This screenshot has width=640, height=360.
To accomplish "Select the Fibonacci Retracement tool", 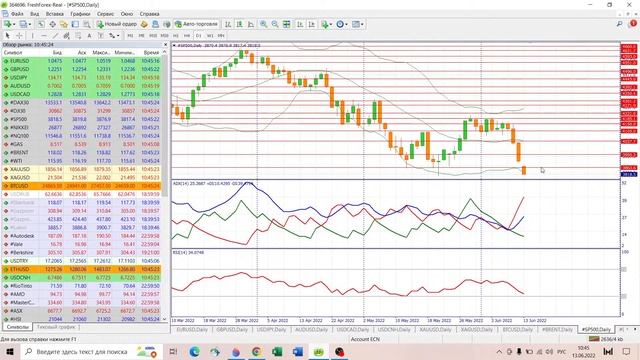I will [x=78, y=36].
